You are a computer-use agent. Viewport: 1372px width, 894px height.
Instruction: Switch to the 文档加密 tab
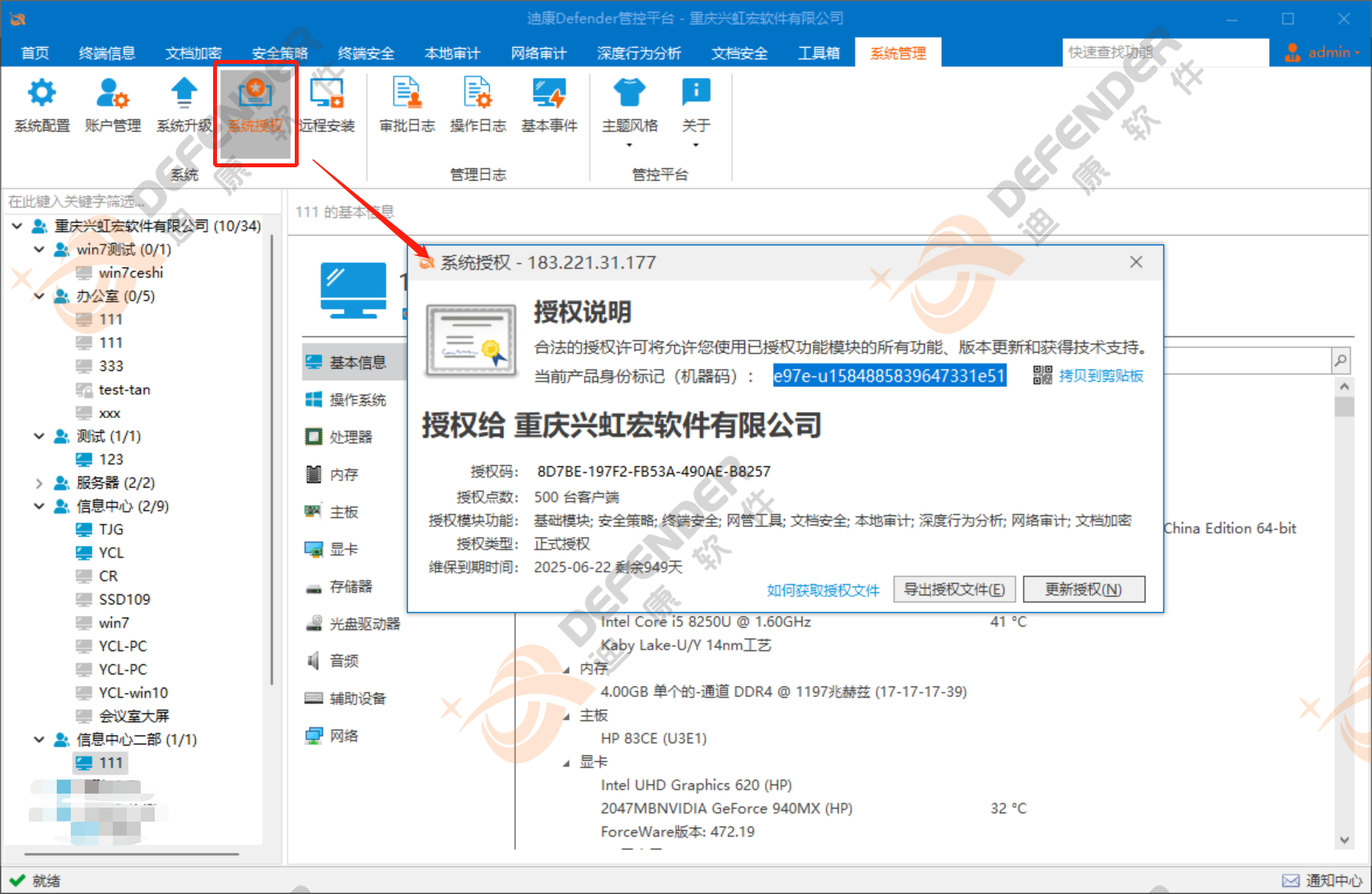194,53
